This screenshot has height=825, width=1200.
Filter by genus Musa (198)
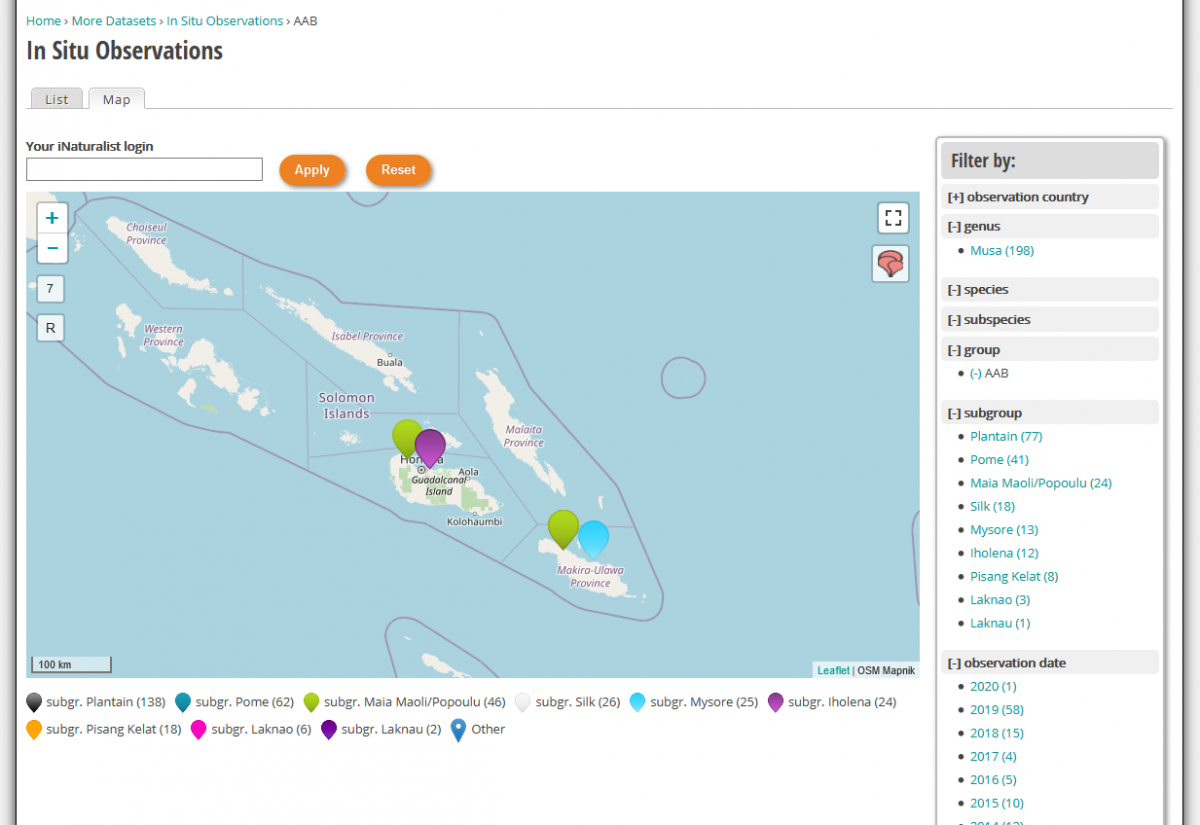1002,250
